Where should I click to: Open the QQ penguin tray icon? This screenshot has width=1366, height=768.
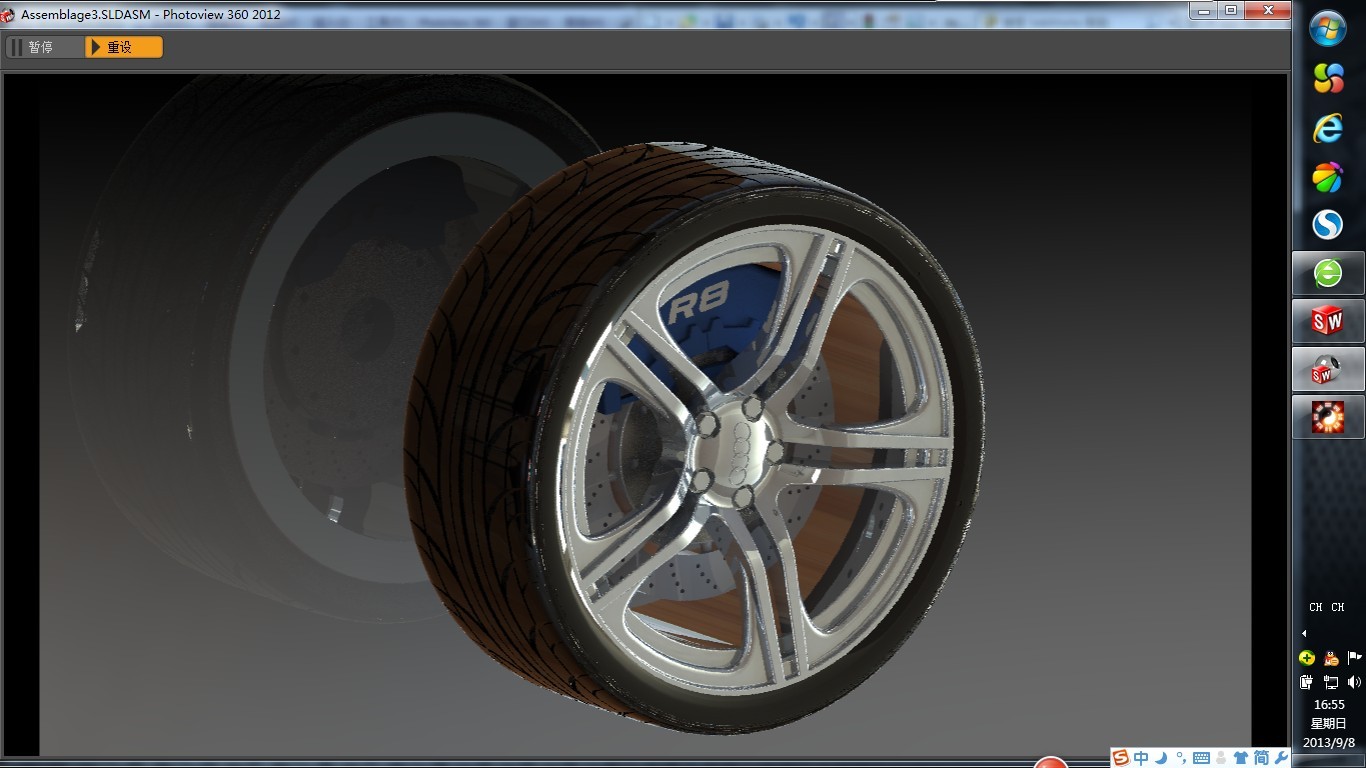click(1331, 658)
